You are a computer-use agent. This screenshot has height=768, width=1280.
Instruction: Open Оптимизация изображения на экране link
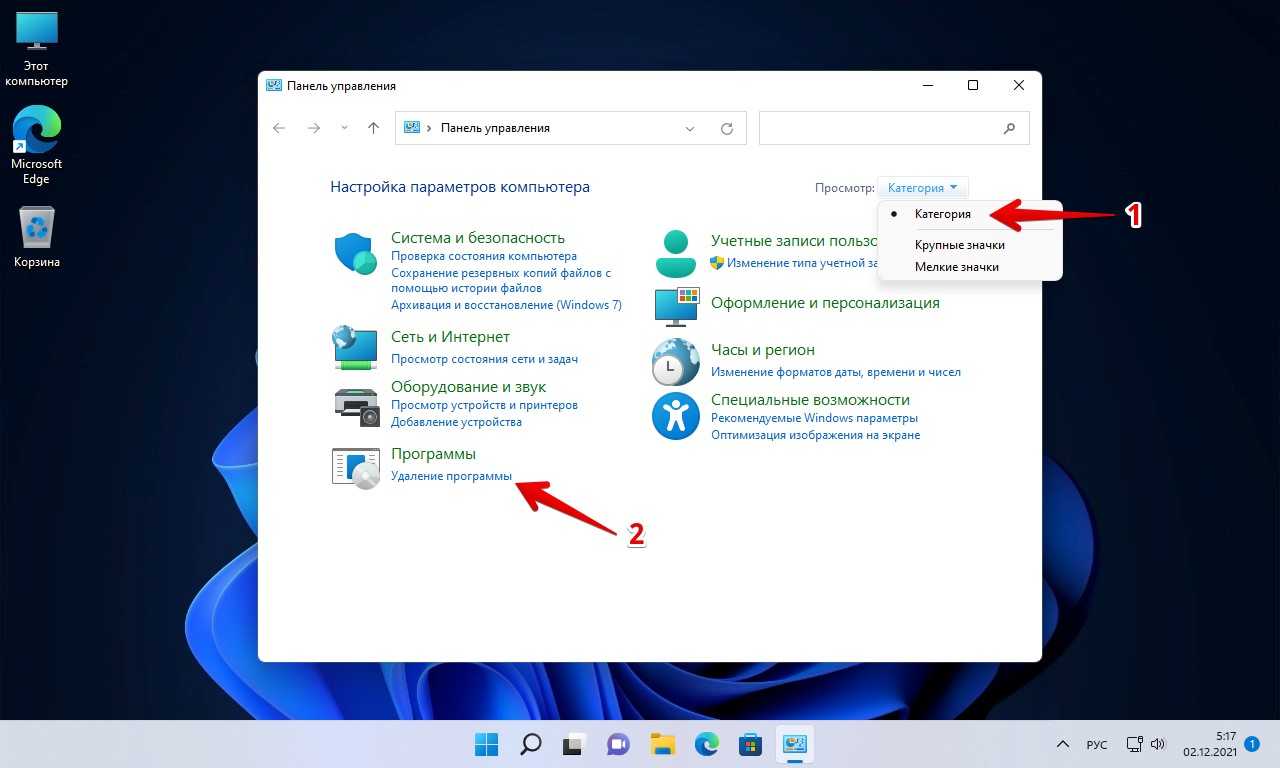815,435
